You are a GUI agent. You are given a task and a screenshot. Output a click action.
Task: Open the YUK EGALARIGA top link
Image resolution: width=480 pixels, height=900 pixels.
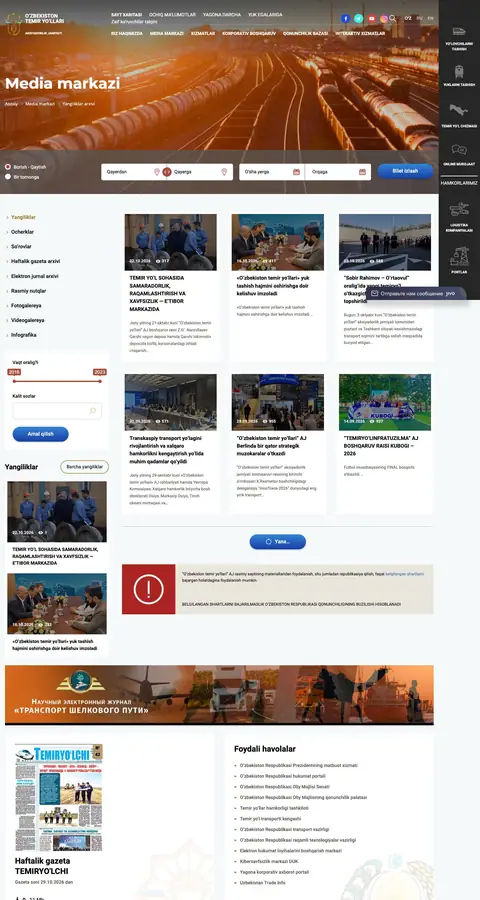click(265, 15)
